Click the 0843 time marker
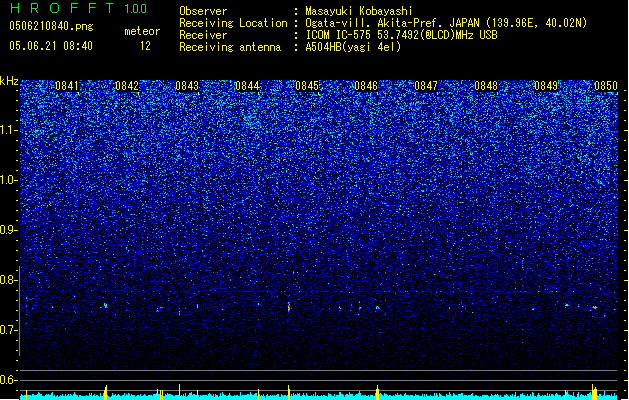The width and height of the screenshot is (629, 400). point(187,86)
